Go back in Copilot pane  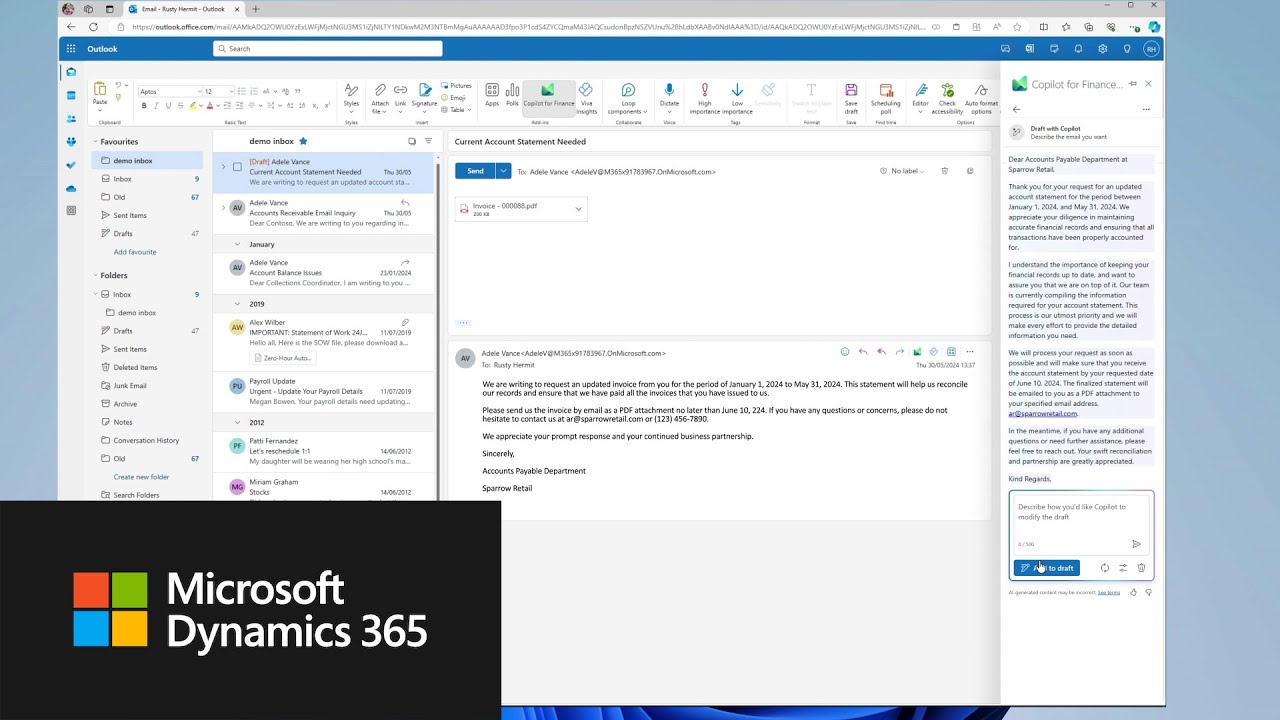(x=1016, y=109)
